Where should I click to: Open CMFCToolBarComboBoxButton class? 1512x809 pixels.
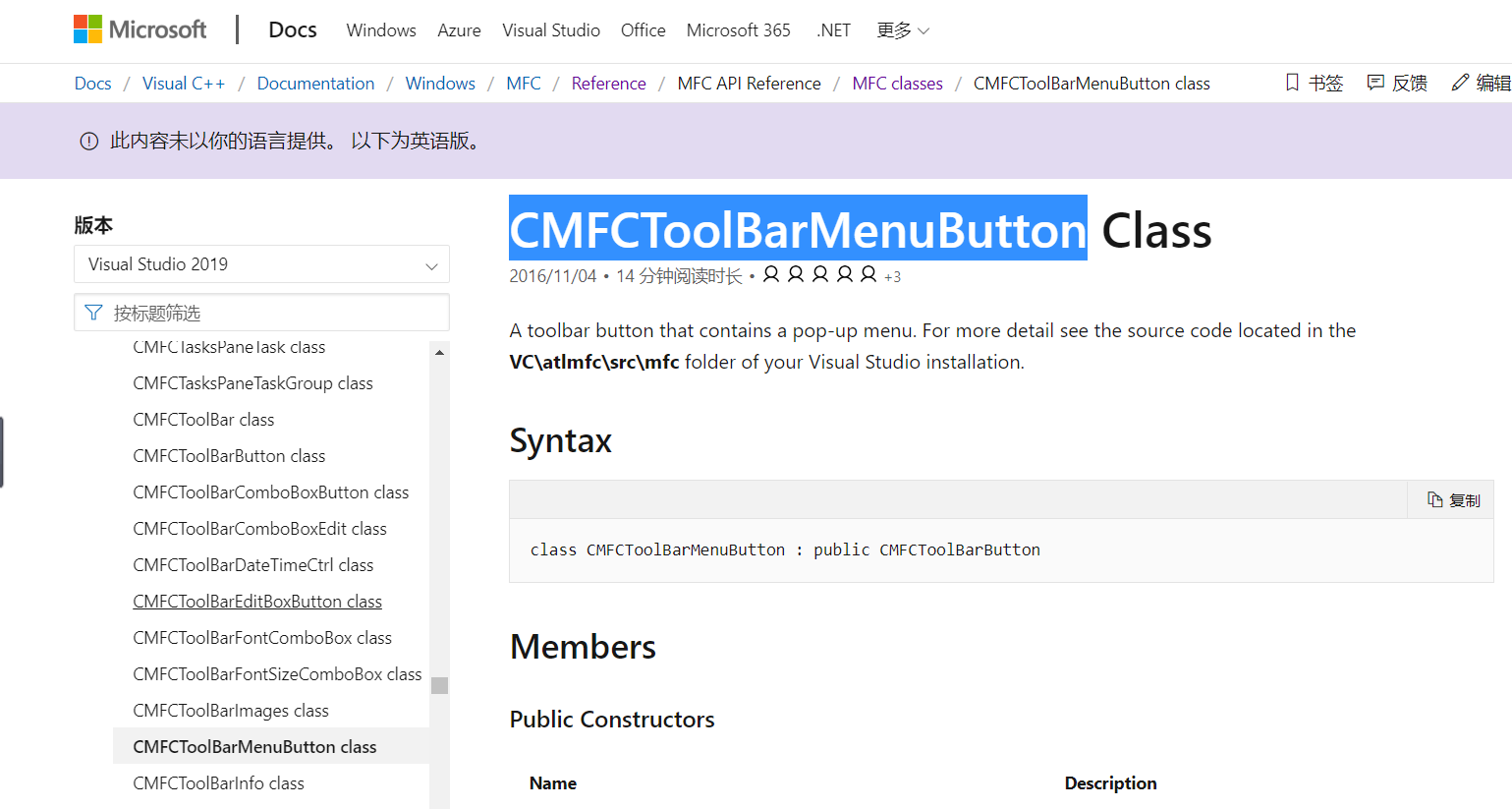pyautogui.click(x=271, y=492)
